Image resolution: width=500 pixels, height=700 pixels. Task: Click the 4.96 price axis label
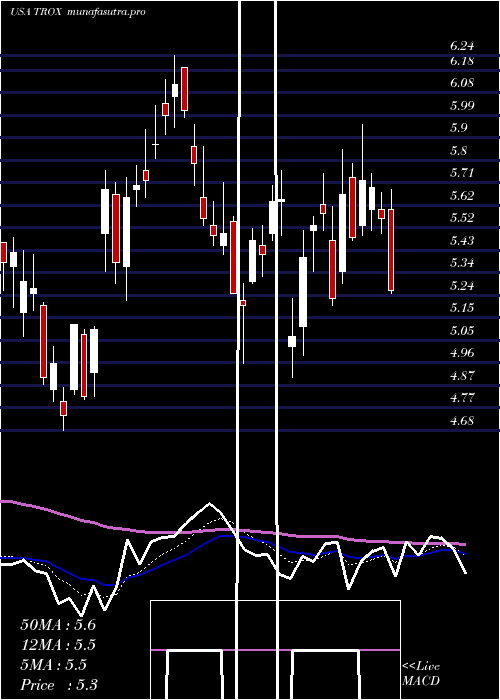(x=462, y=353)
